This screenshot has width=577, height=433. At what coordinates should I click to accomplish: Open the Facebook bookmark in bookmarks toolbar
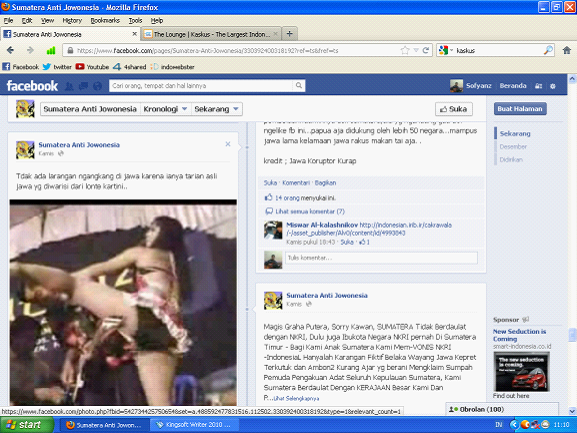click(21, 67)
